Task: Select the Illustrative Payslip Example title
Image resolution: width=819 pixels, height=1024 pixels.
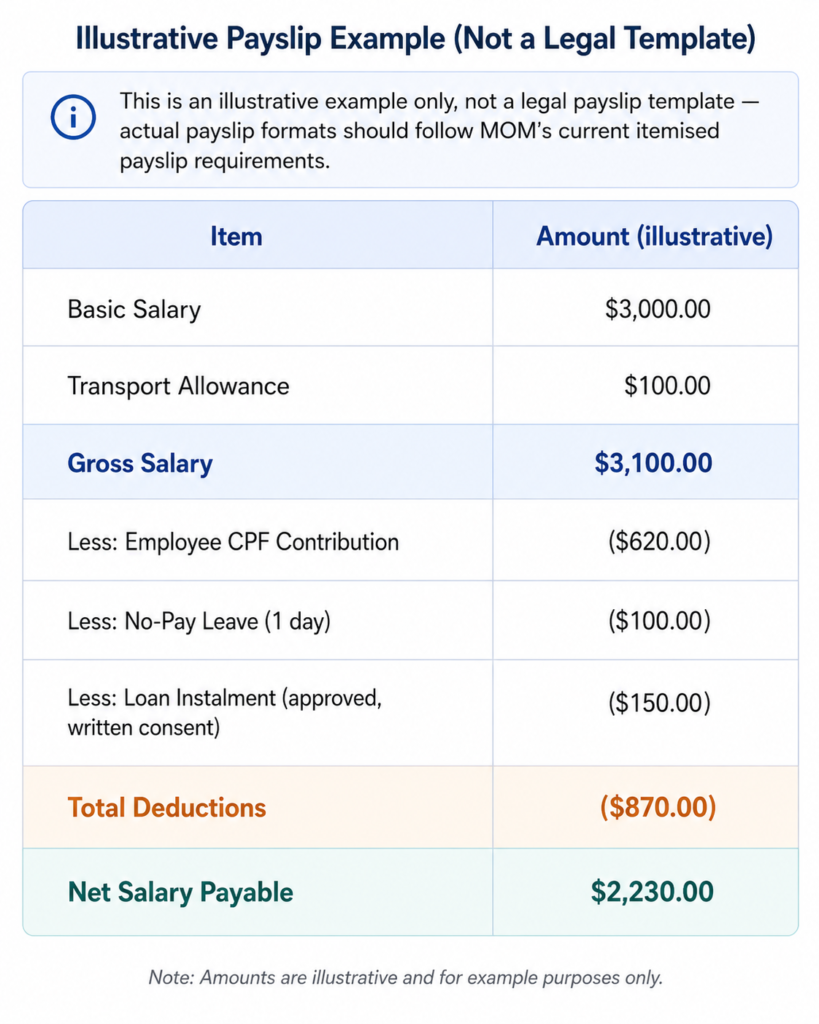Action: (x=416, y=38)
